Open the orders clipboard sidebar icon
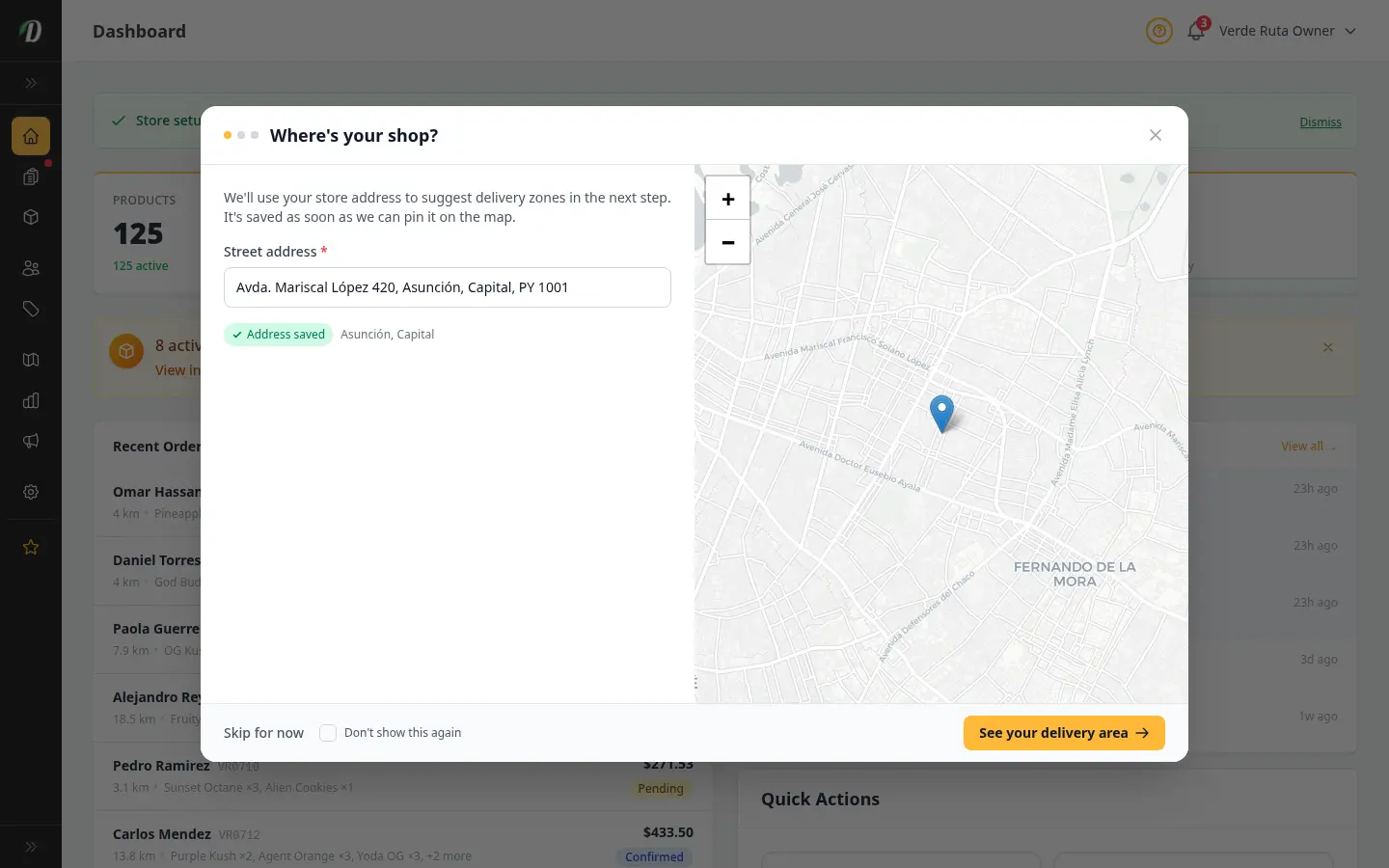Viewport: 1389px width, 868px height. [31, 176]
